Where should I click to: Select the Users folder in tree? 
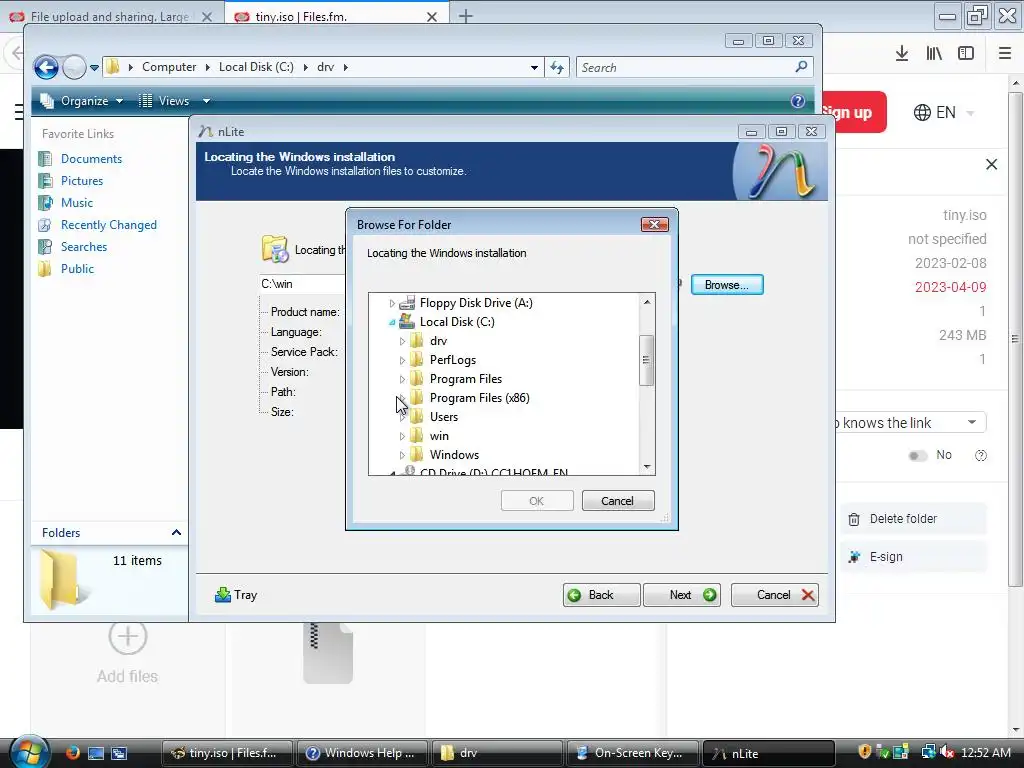pos(443,417)
